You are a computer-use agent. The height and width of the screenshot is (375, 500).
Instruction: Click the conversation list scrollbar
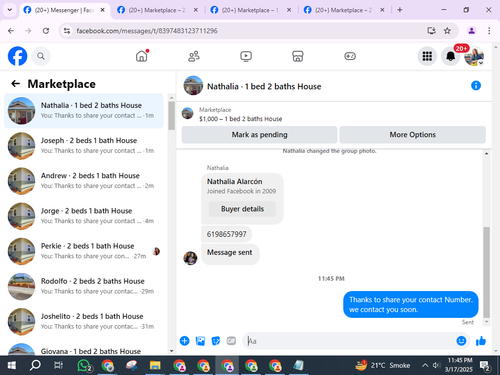click(x=171, y=115)
